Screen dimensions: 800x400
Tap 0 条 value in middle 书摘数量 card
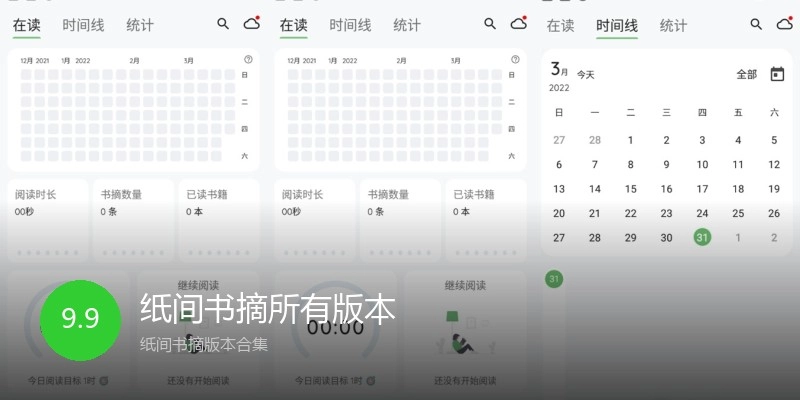click(376, 211)
